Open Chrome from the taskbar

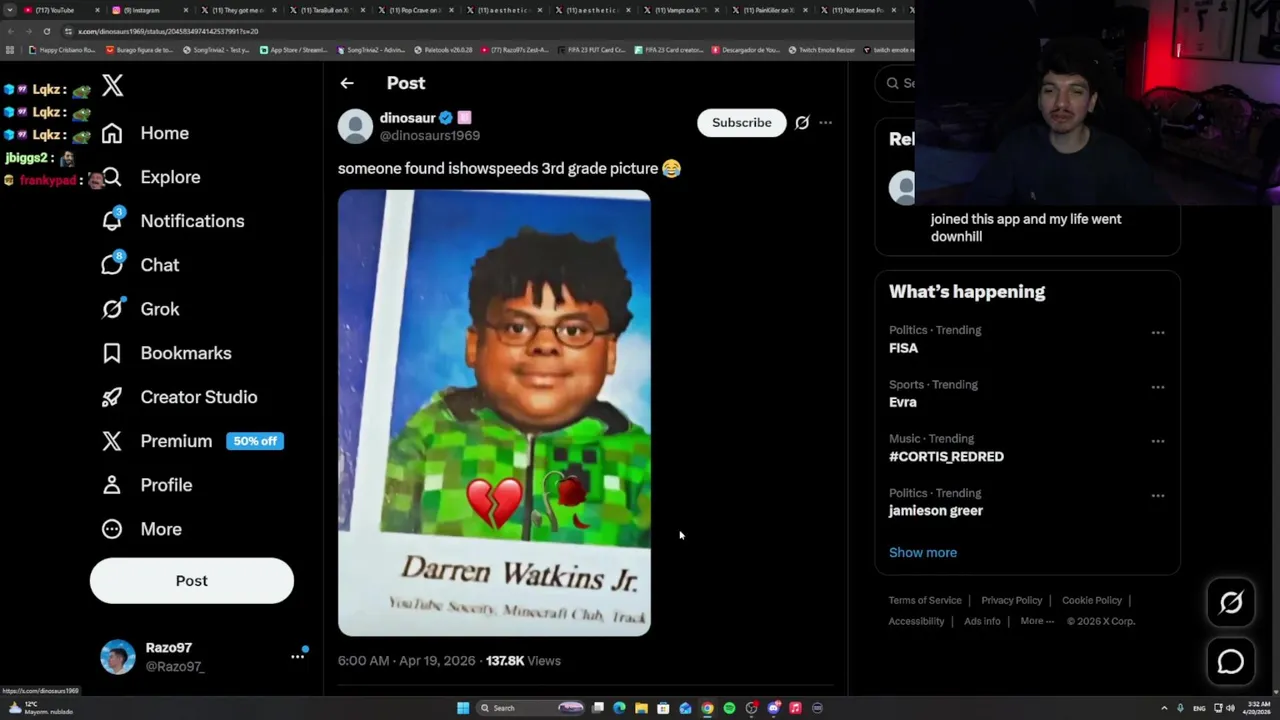pyautogui.click(x=707, y=708)
